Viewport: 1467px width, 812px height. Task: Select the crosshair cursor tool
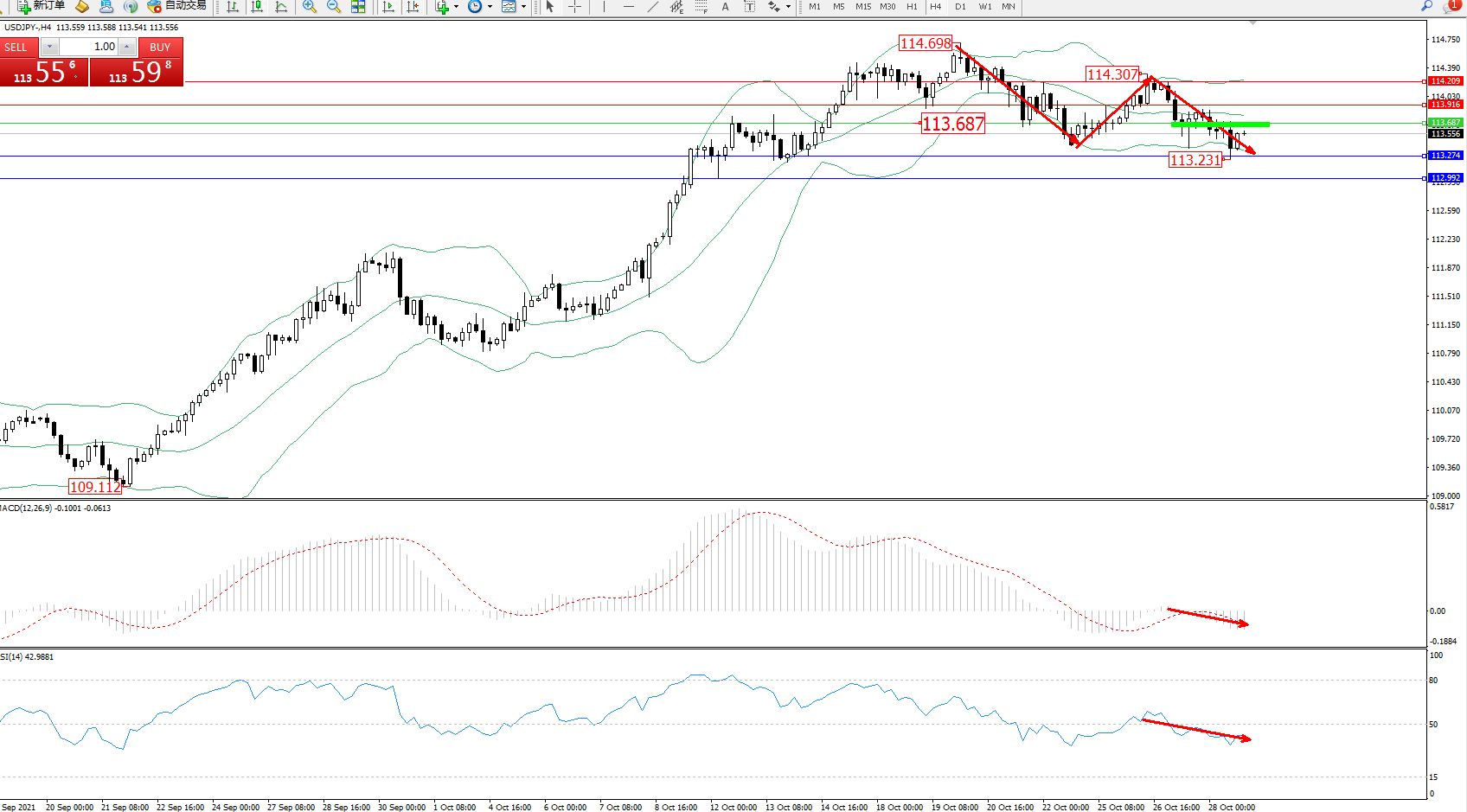(574, 7)
